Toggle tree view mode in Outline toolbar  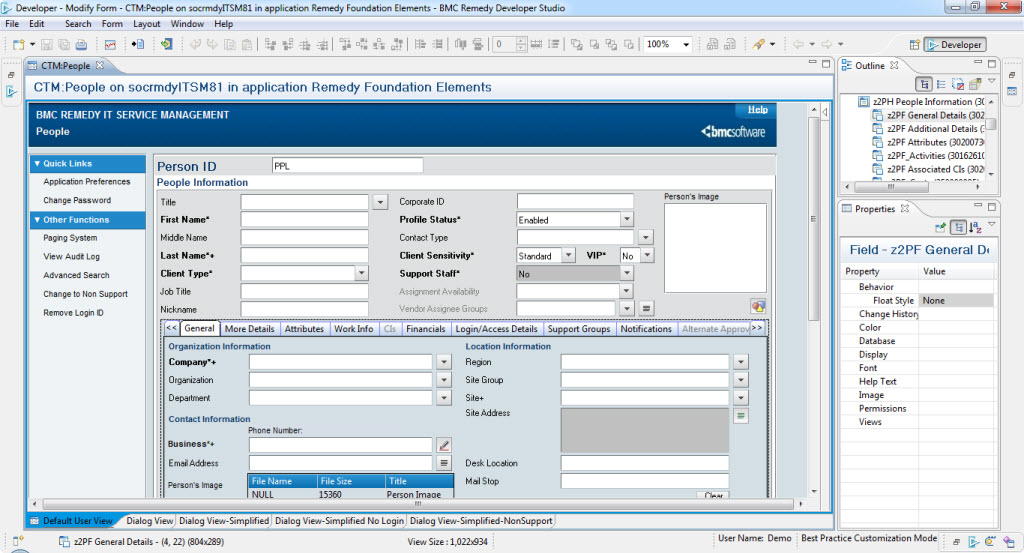[x=924, y=84]
